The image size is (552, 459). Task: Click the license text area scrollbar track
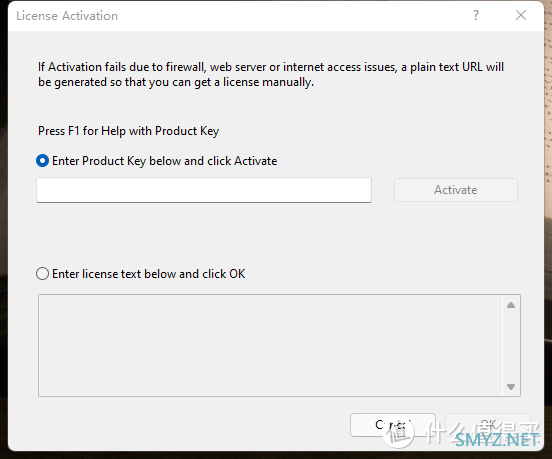(x=511, y=346)
